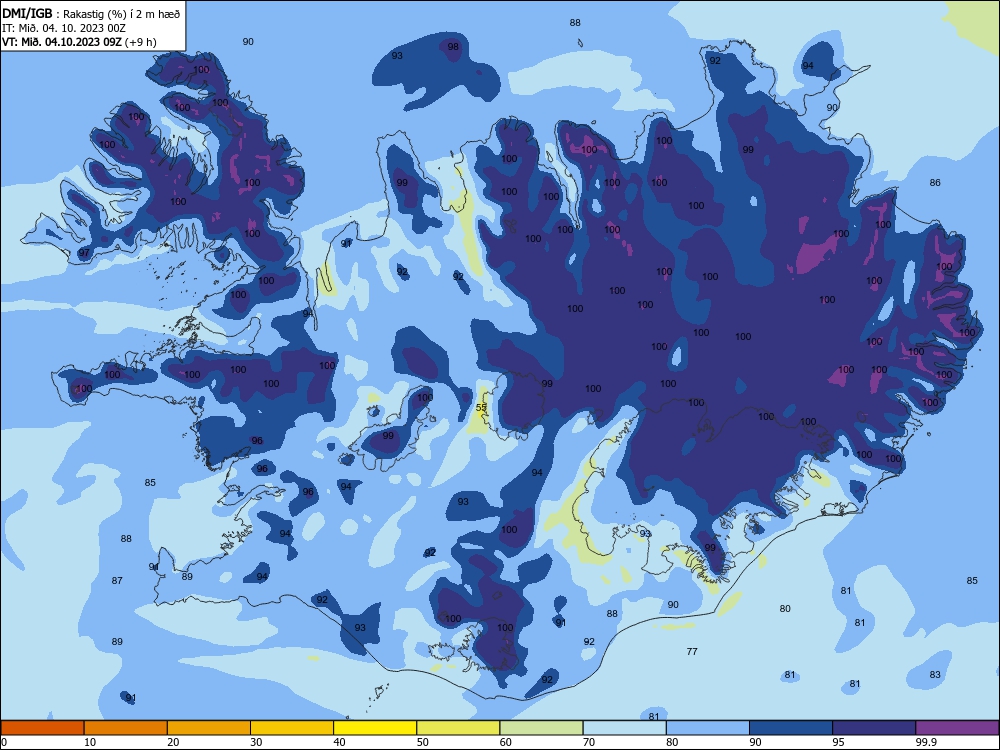This screenshot has width=1000, height=750.
Task: Click the legend tick label '60'
Action: point(506,742)
